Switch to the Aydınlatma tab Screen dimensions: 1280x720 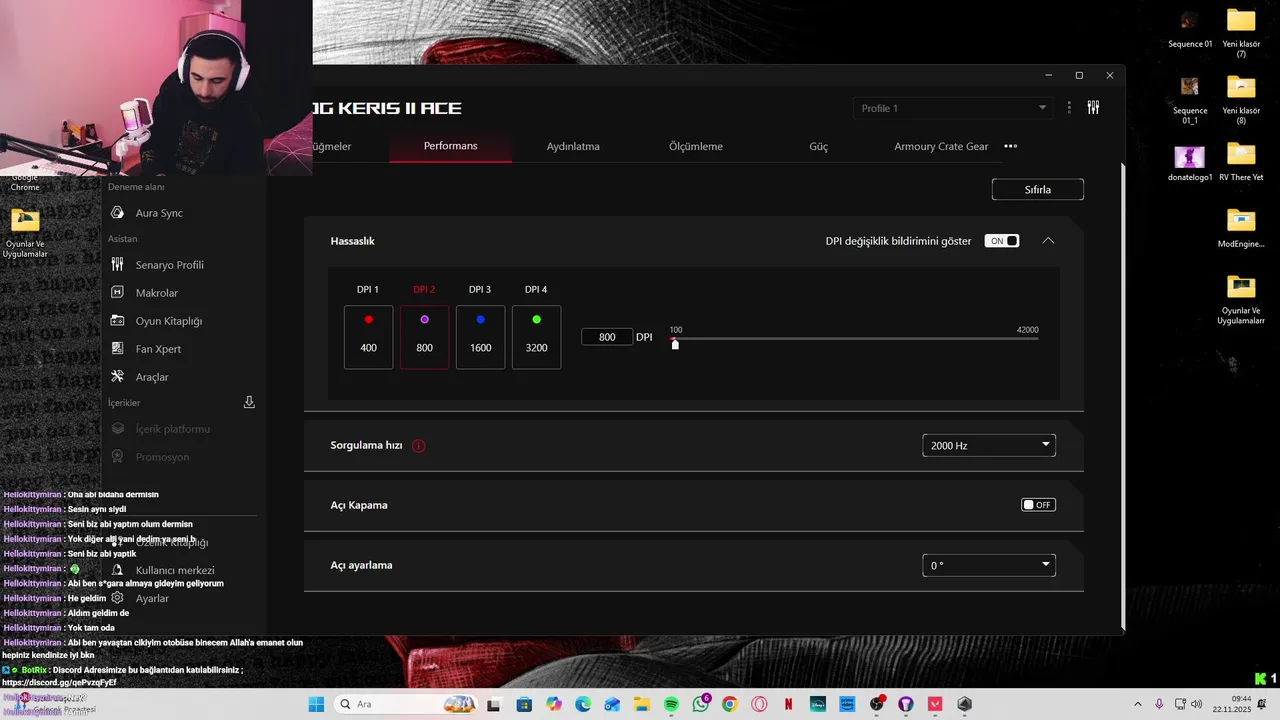click(x=573, y=146)
